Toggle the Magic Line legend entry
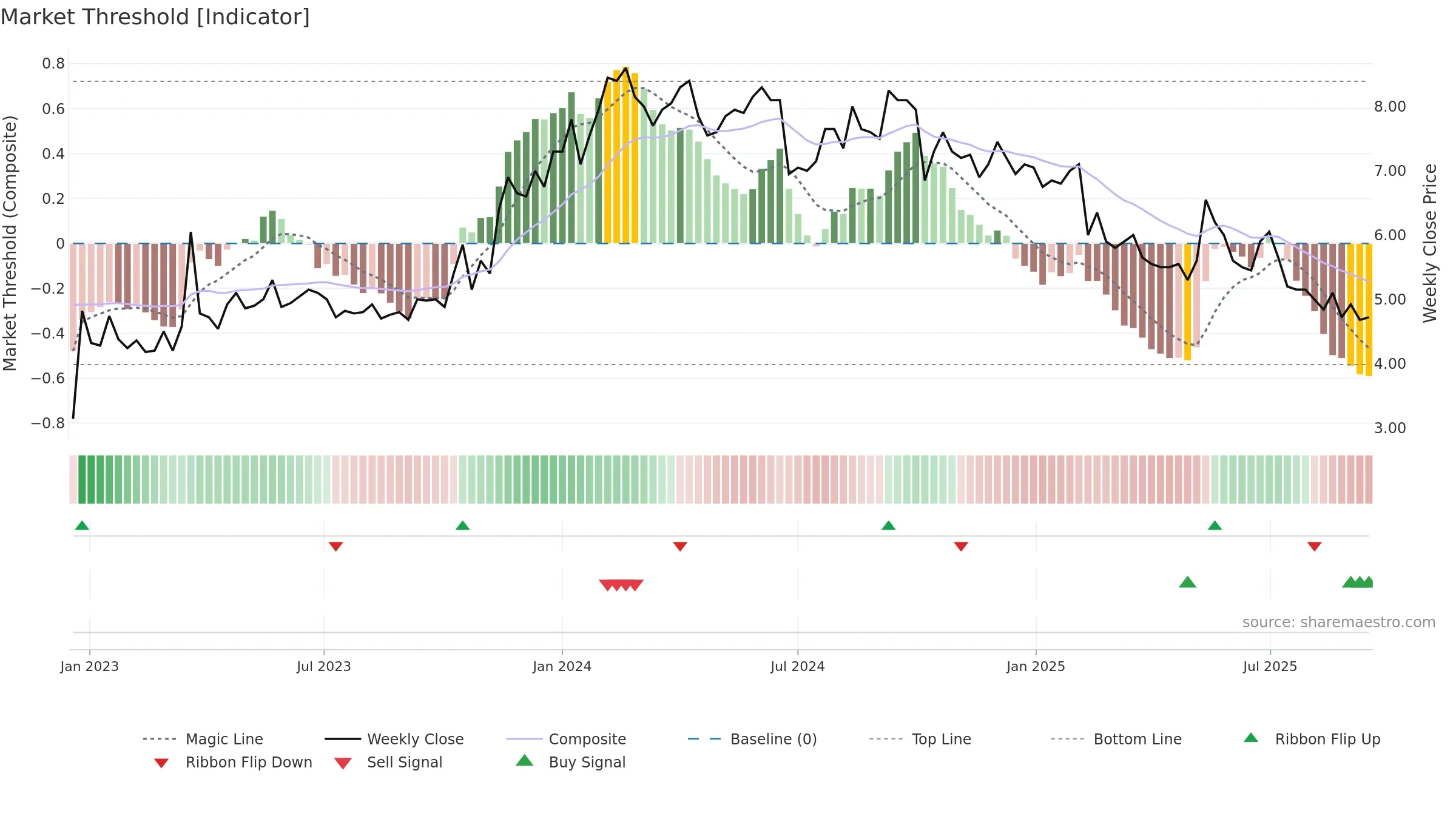Image resolution: width=1456 pixels, height=819 pixels. point(203,739)
